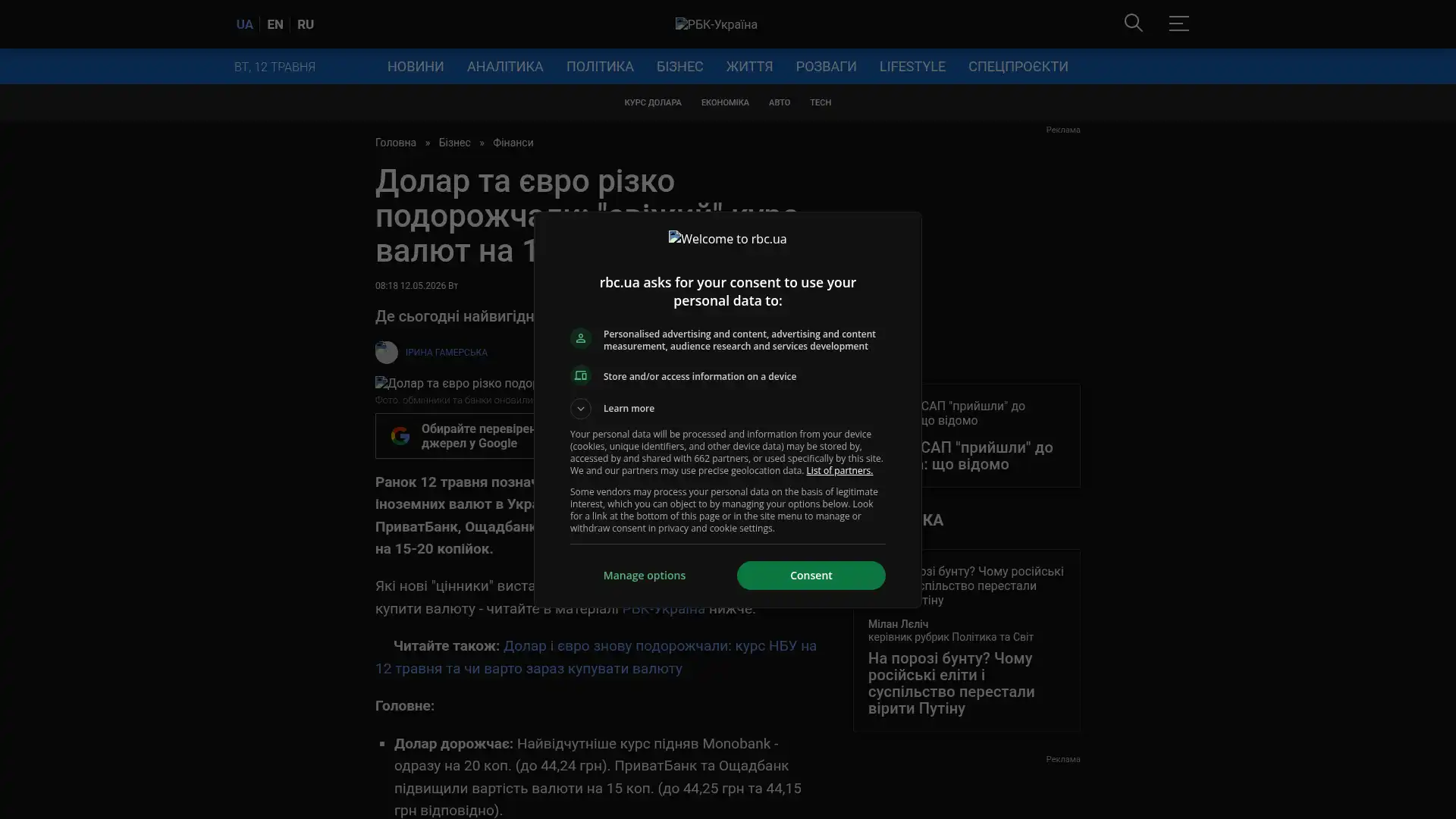Switch language to UA
Image resolution: width=1456 pixels, height=819 pixels.
coord(244,24)
